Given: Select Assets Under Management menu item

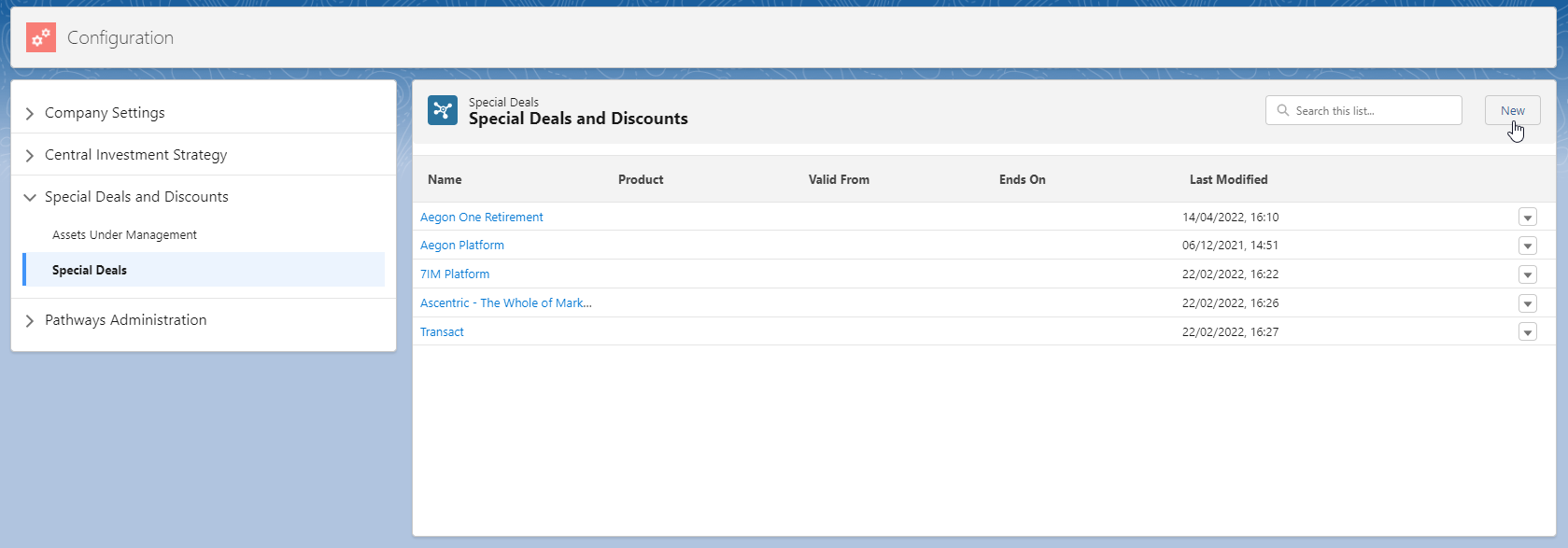Looking at the screenshot, I should coord(124,235).
